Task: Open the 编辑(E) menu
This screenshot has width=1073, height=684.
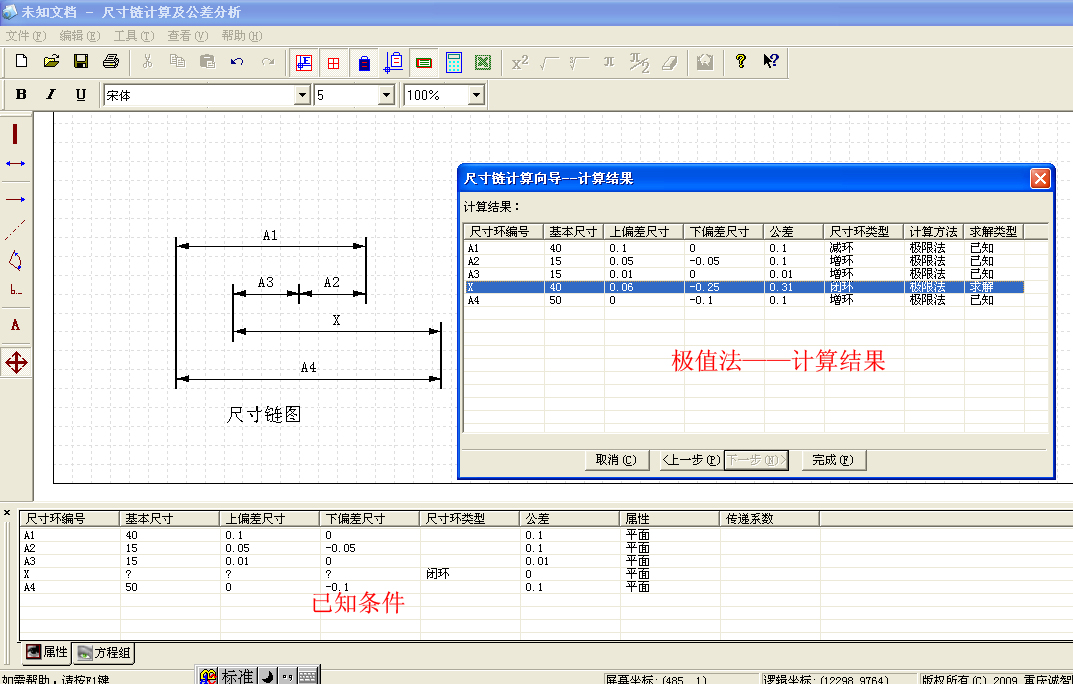Action: pos(79,36)
